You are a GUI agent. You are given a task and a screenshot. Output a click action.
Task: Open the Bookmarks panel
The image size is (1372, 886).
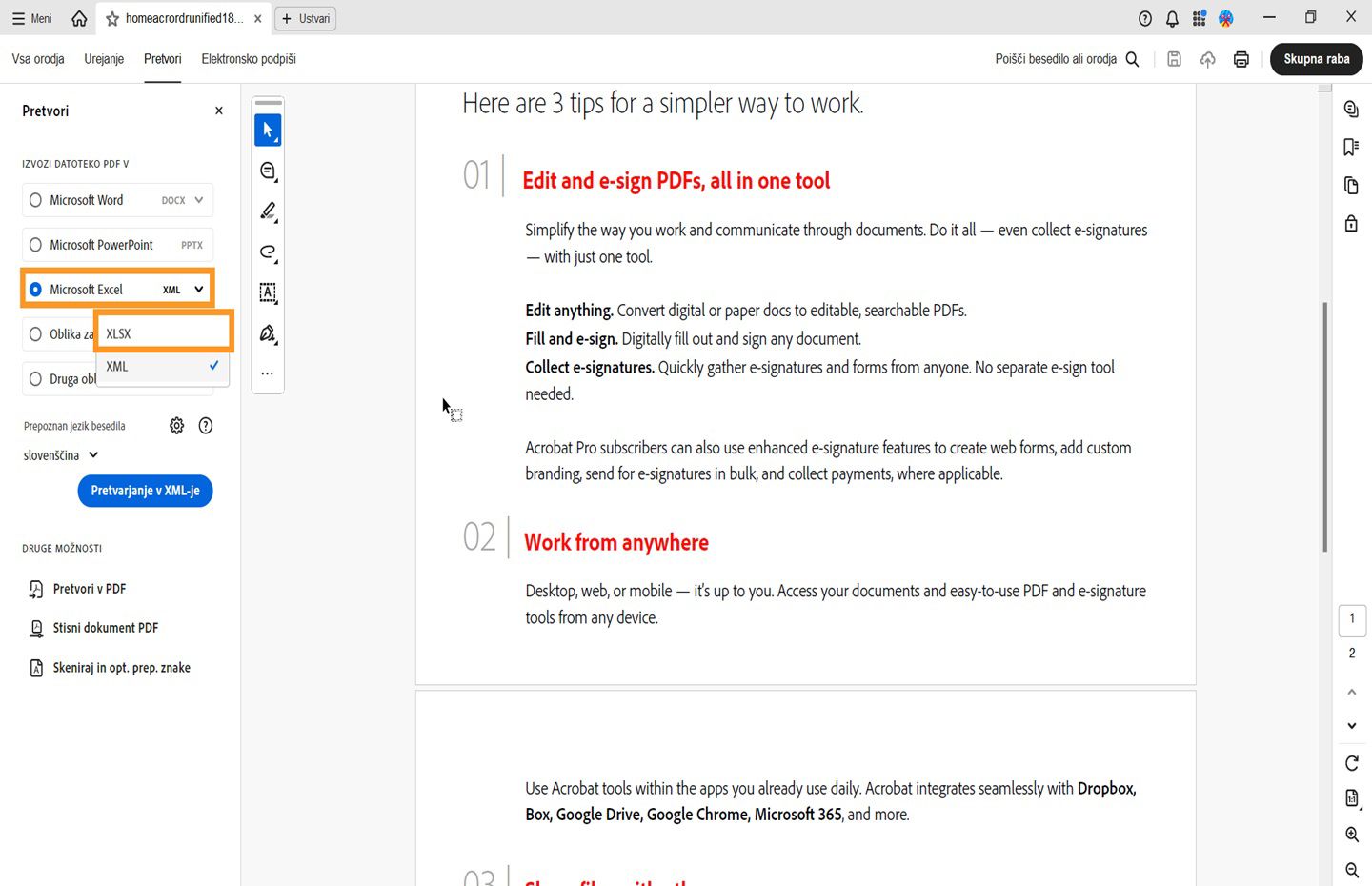(1350, 147)
